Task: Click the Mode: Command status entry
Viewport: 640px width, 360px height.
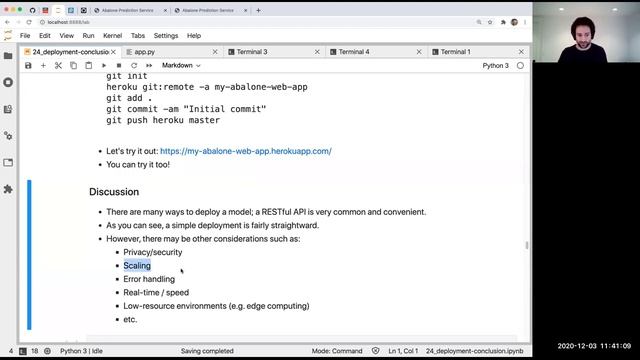Action: pyautogui.click(x=337, y=351)
